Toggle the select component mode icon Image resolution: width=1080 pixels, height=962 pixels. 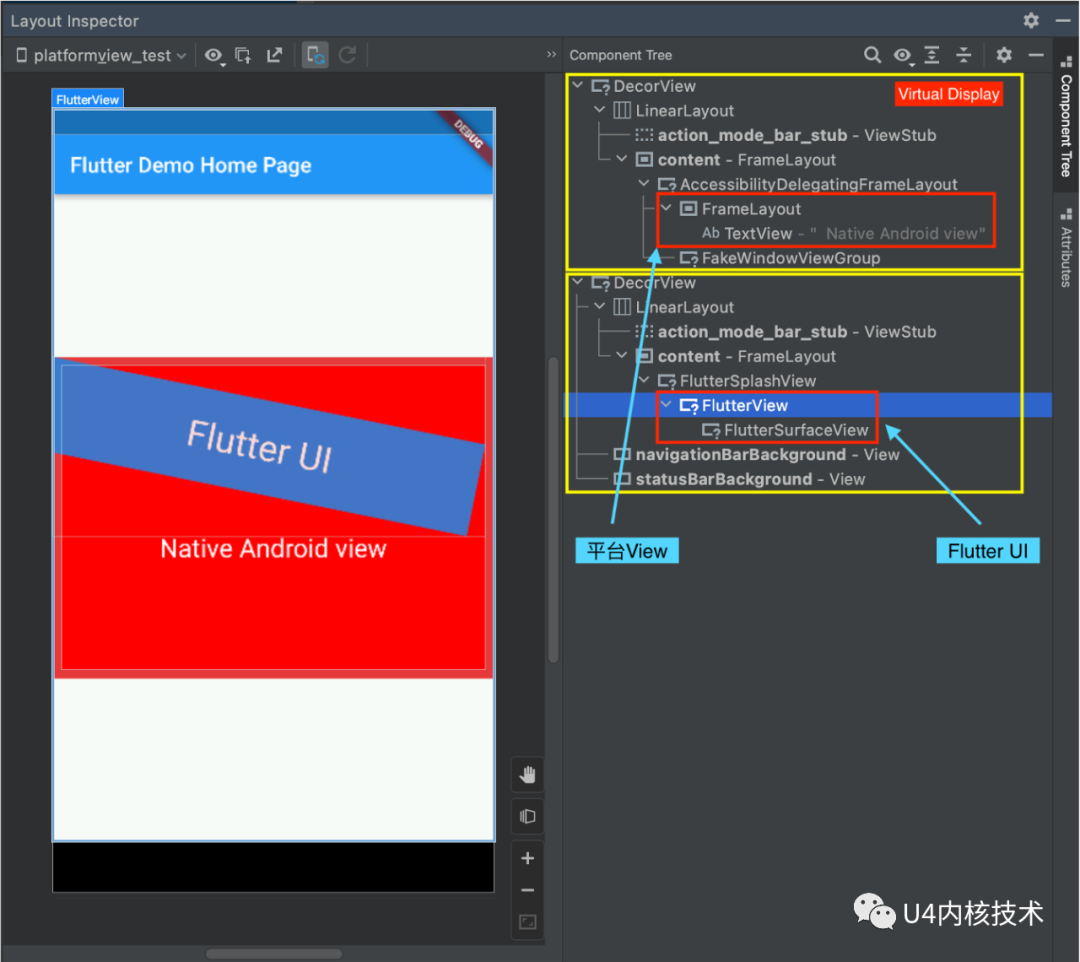[243, 56]
